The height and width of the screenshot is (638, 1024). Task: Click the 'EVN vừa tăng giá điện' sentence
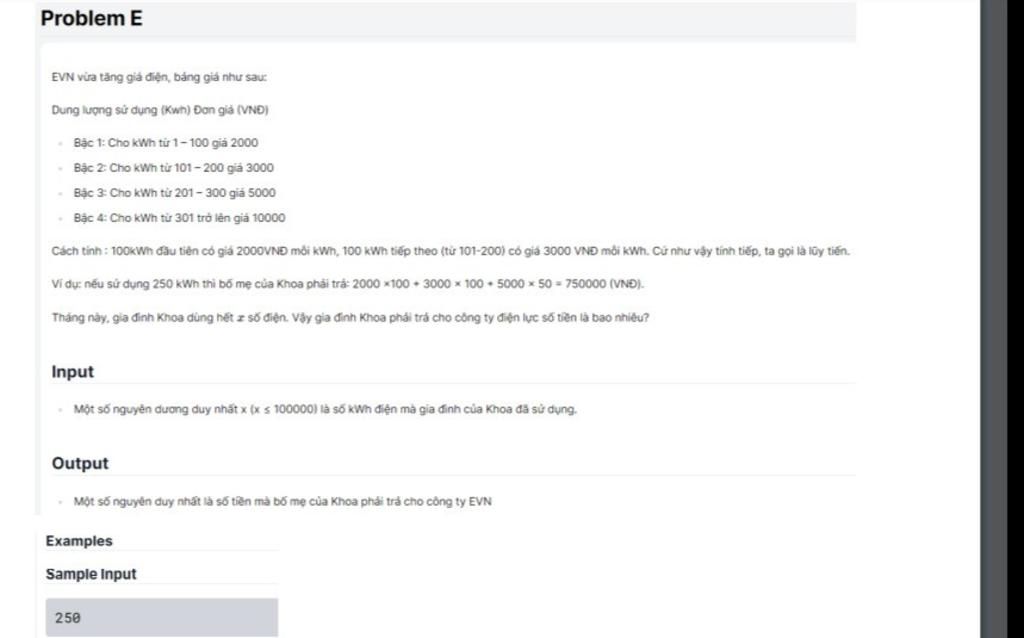[159, 77]
